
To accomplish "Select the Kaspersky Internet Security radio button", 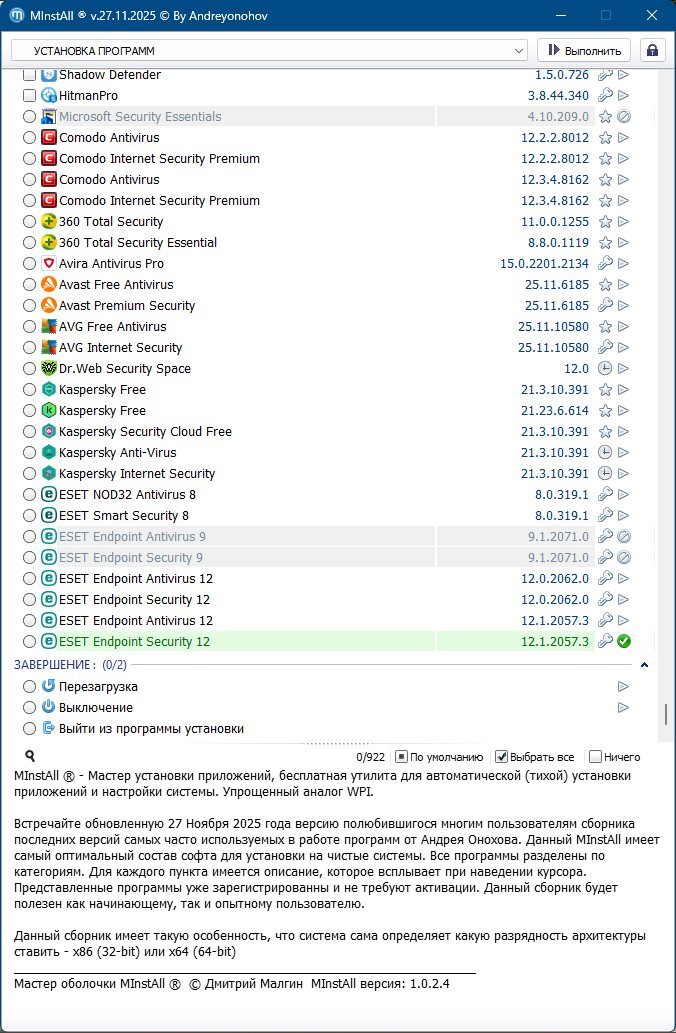I will click(x=29, y=474).
